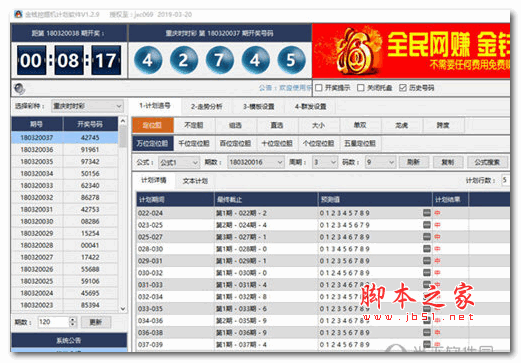Select the 五星定位胆 position tab
The image size is (521, 363).
tap(360, 144)
